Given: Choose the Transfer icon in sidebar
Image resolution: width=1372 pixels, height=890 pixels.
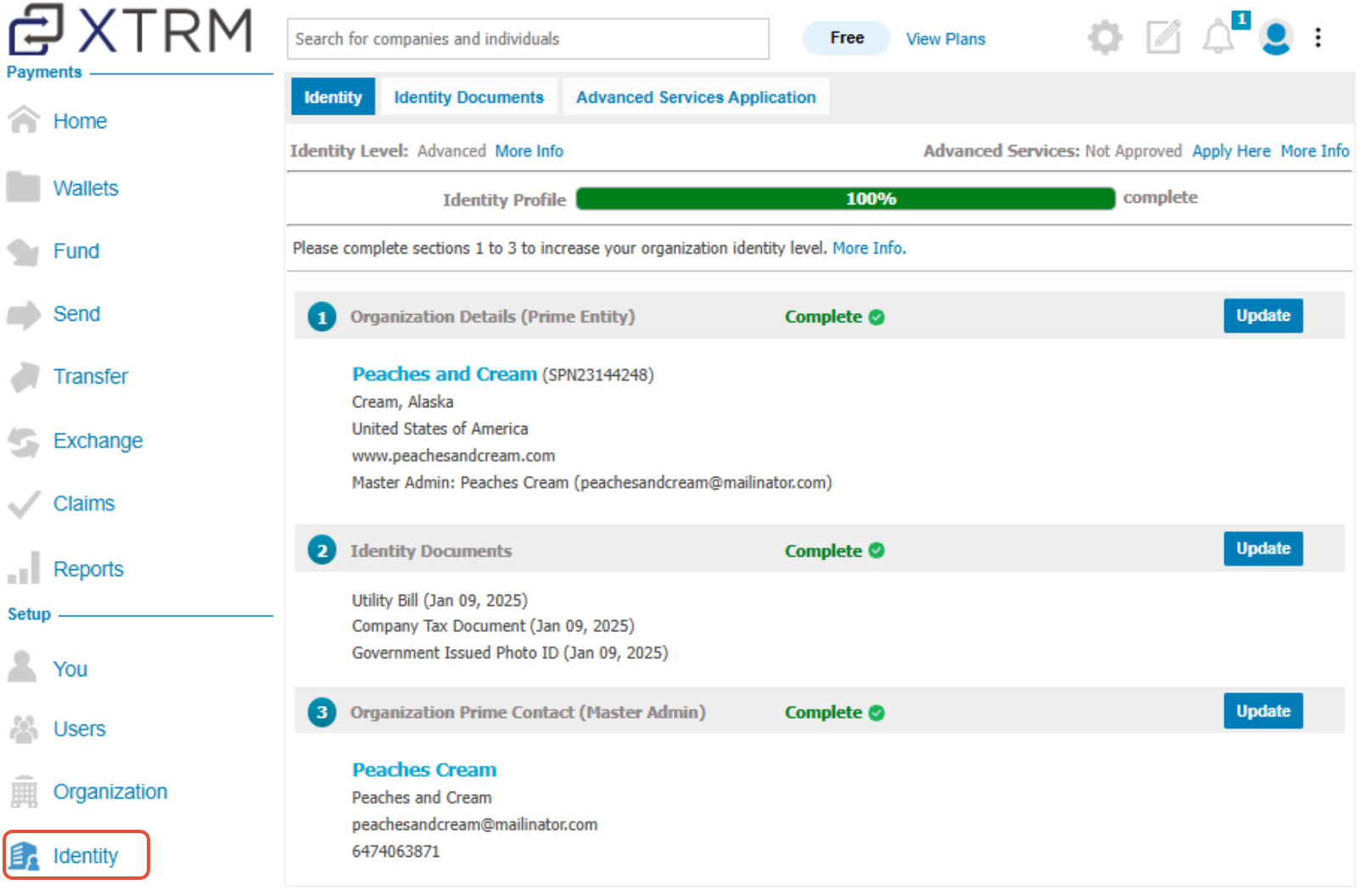Looking at the screenshot, I should point(24,377).
